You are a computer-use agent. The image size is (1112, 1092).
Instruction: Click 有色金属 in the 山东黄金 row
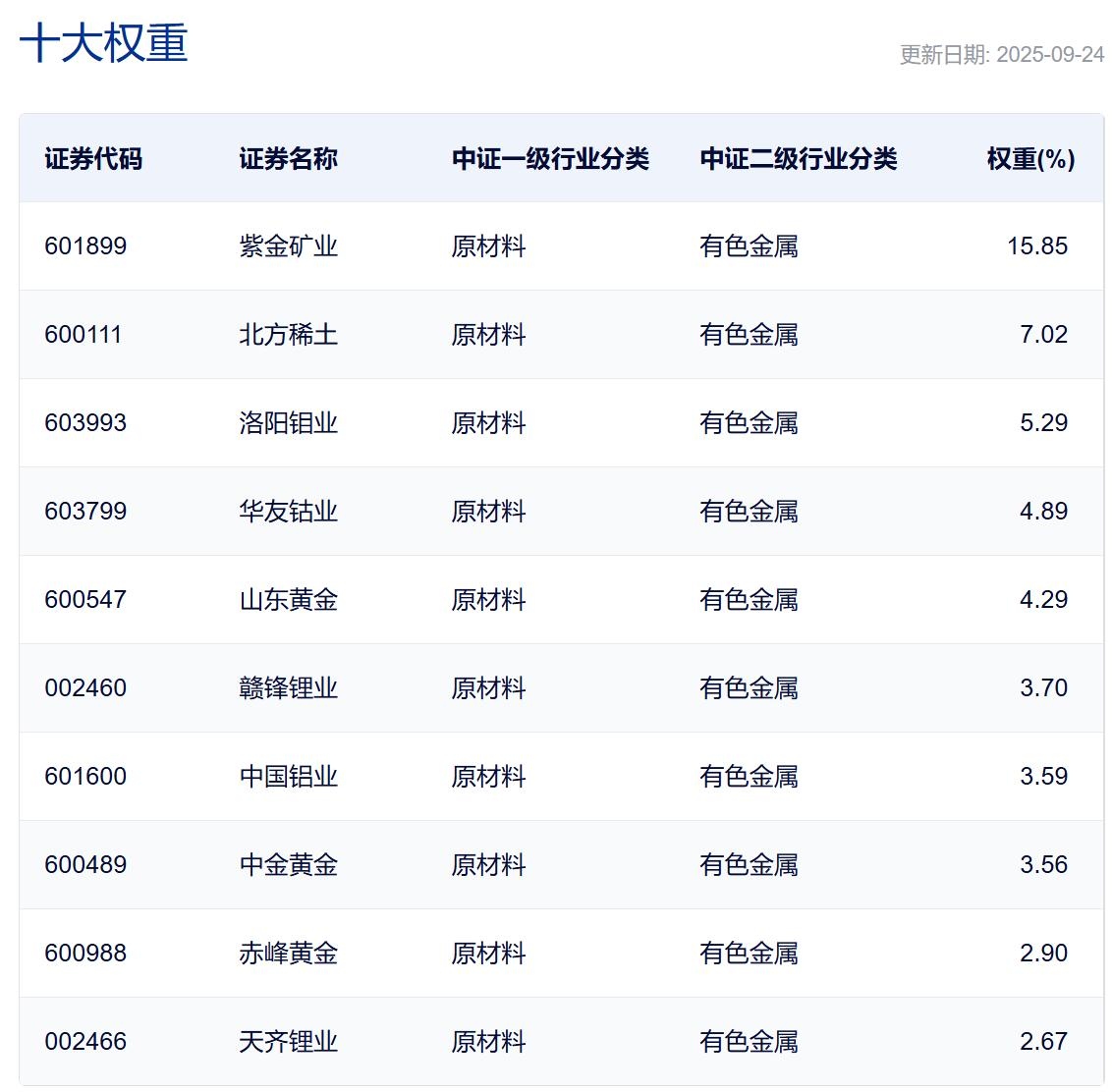(749, 599)
